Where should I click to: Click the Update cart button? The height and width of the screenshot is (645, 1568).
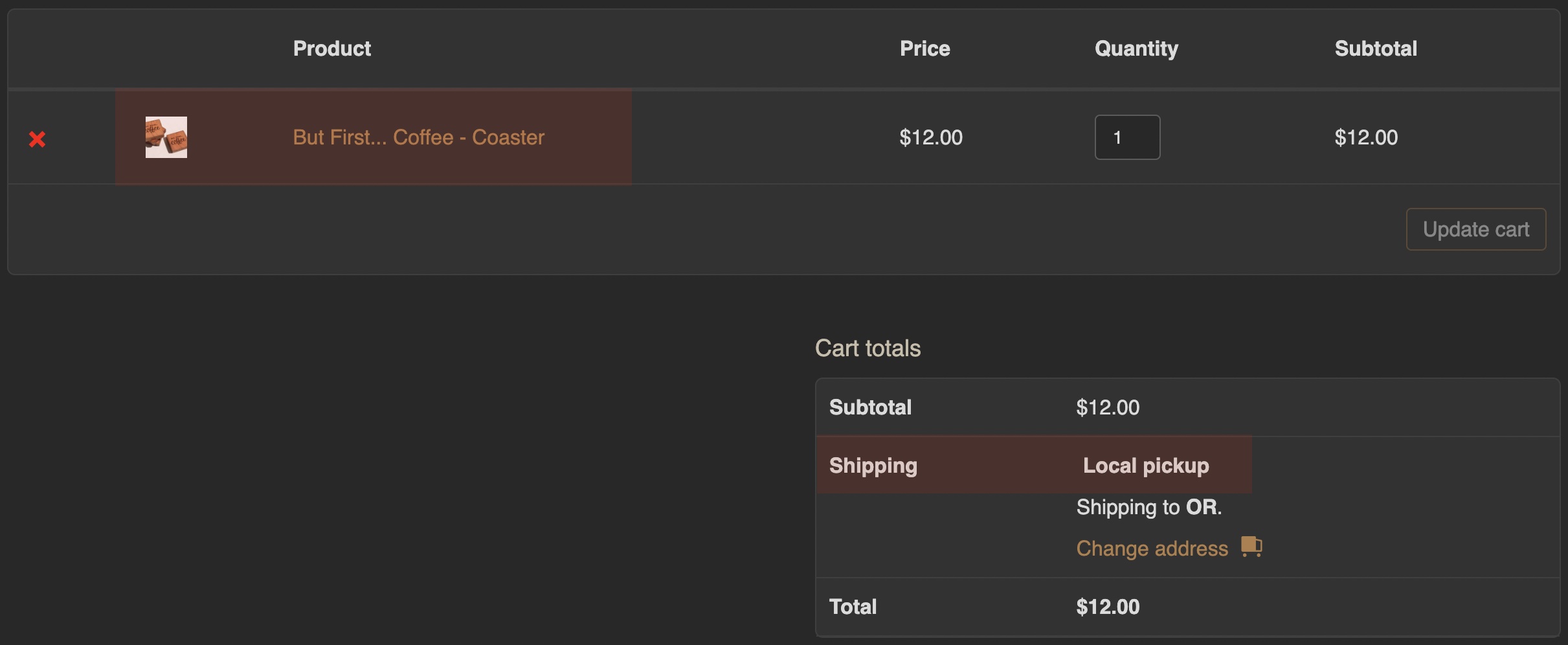pyautogui.click(x=1476, y=229)
